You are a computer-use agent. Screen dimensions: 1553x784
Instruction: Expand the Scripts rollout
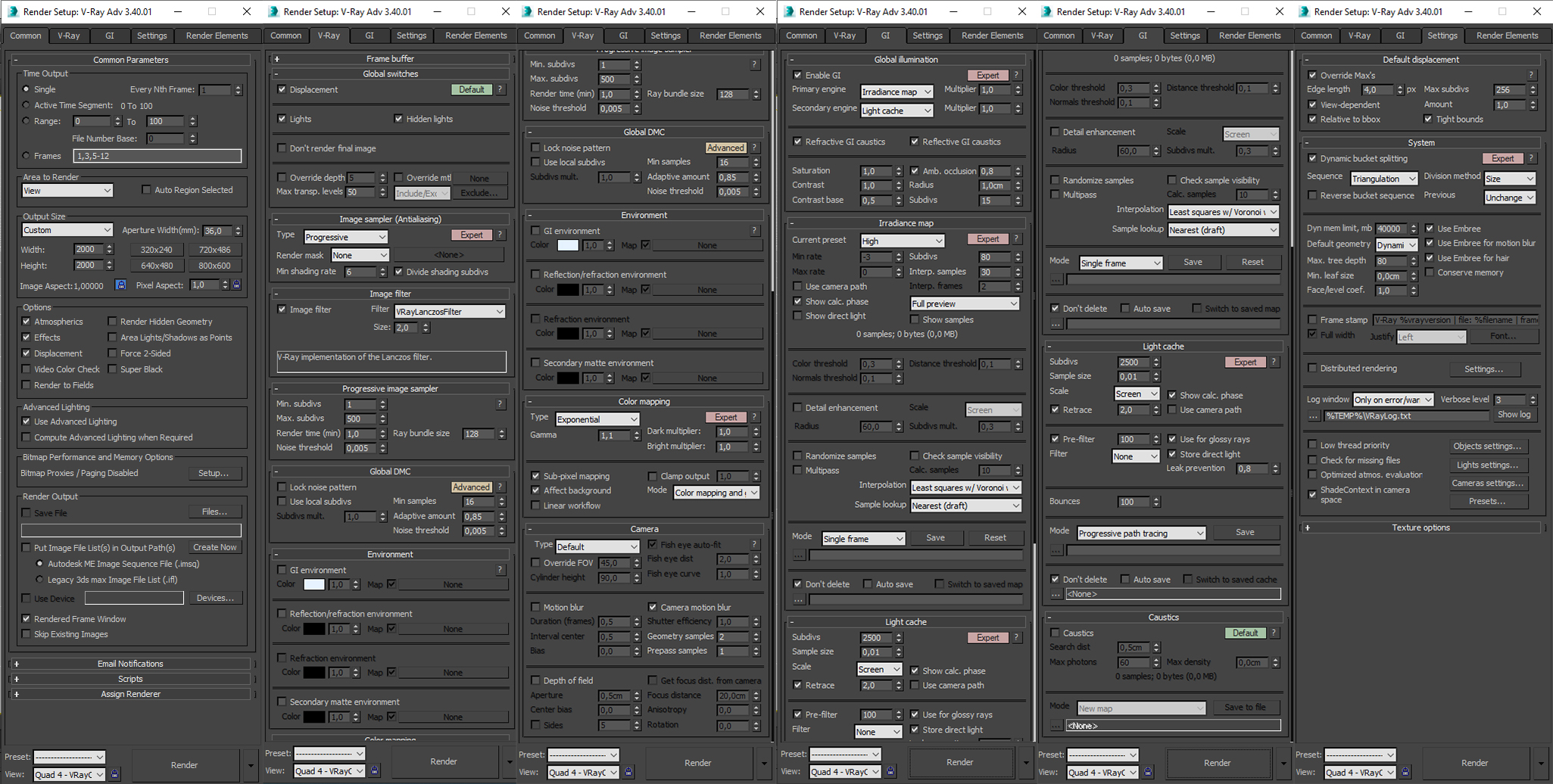click(17, 679)
